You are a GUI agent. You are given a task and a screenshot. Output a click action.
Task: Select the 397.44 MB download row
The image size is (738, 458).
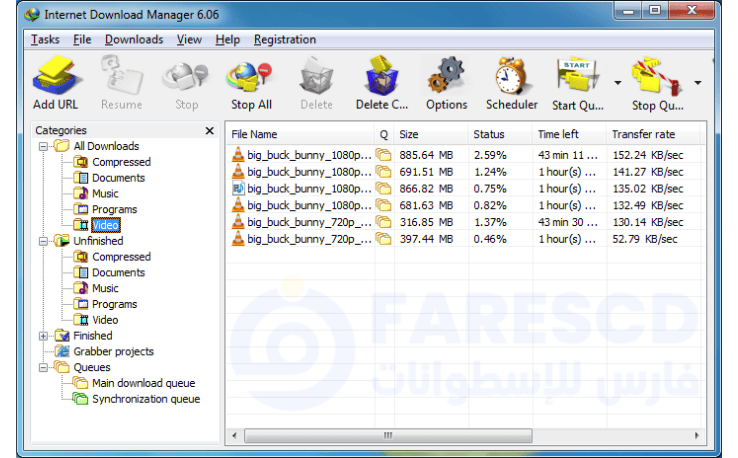click(465, 239)
